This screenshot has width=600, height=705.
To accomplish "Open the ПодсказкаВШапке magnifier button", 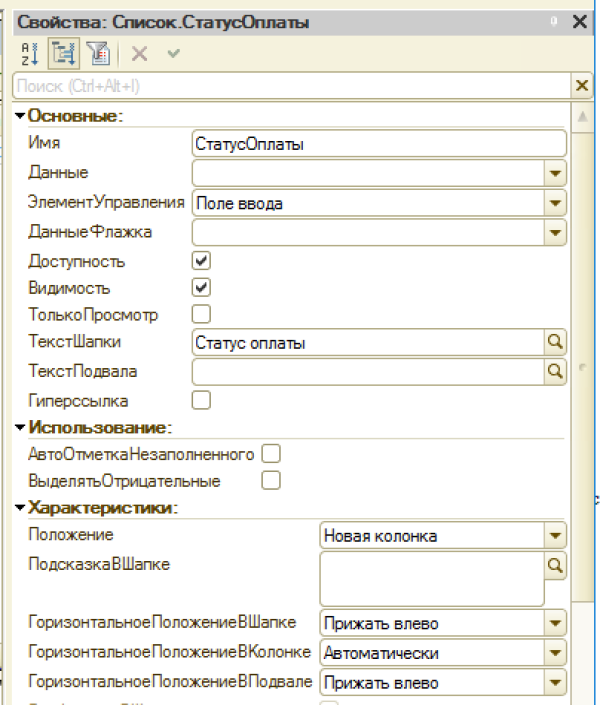I will point(556,564).
